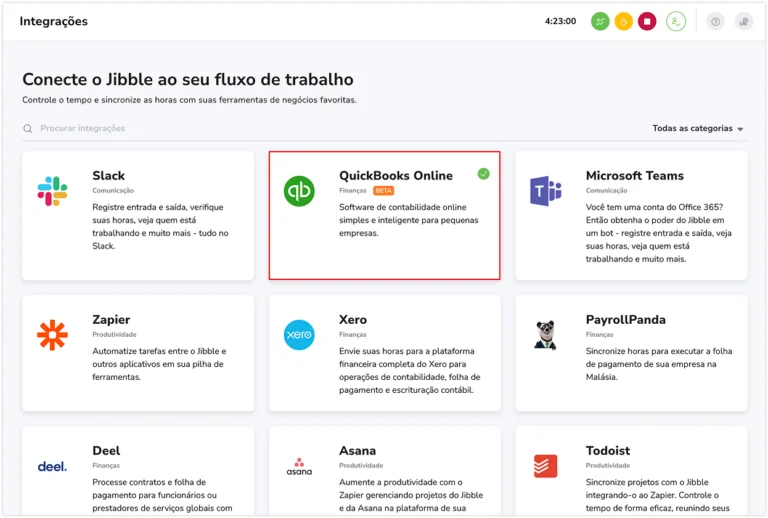Click the Slack logo icon
The height and width of the screenshot is (518, 768).
coord(52,191)
